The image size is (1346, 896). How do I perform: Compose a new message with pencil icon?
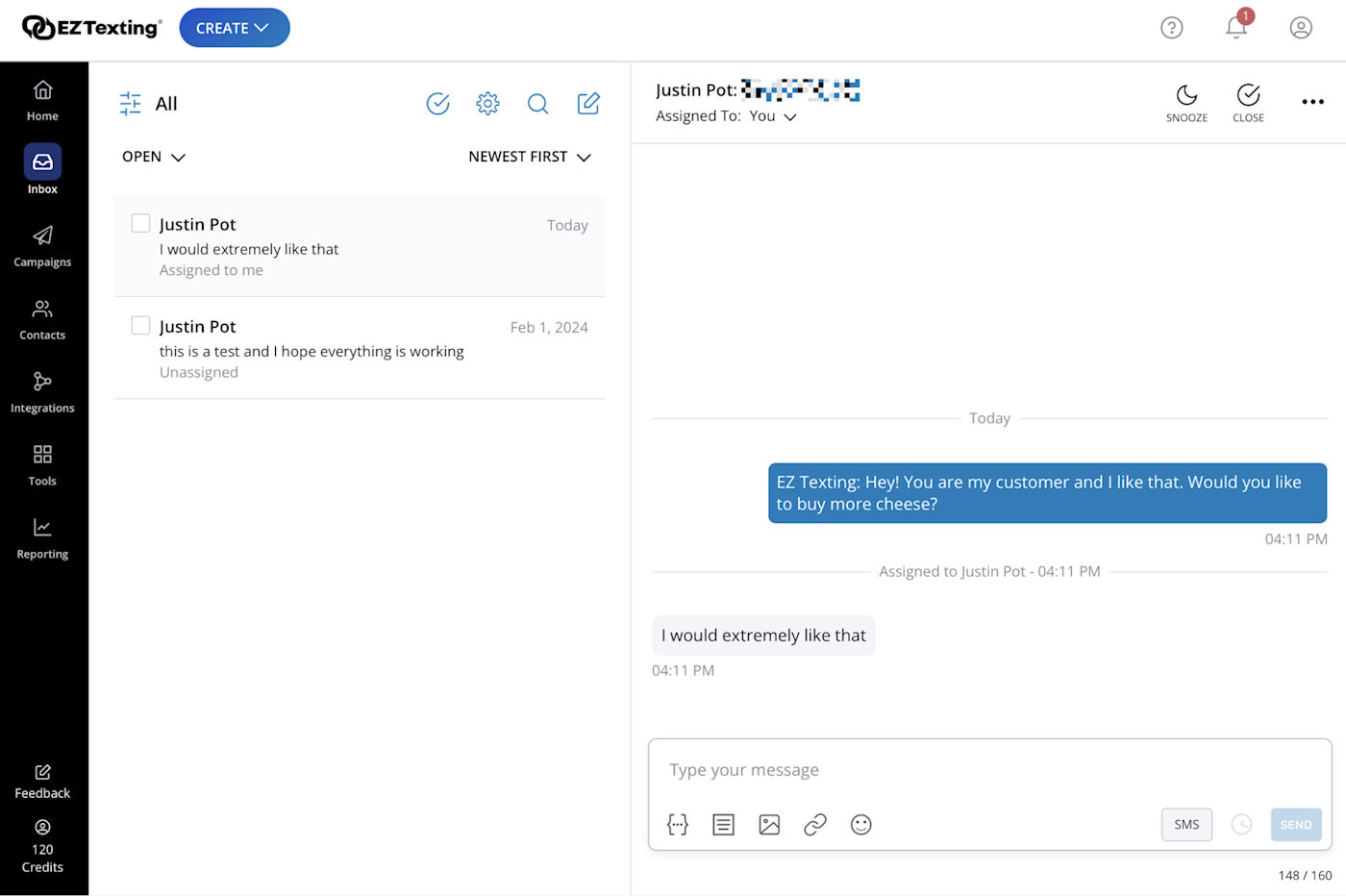click(x=588, y=103)
